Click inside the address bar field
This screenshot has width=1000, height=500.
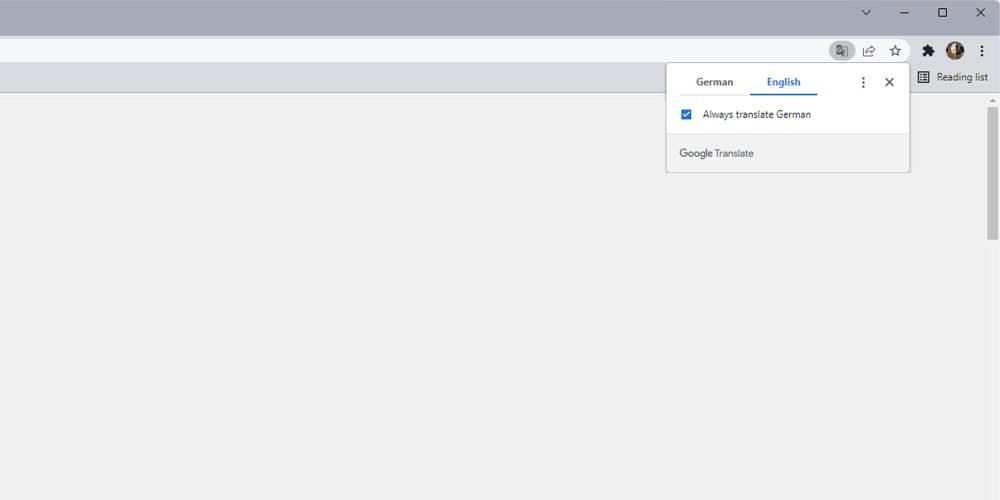click(400, 51)
